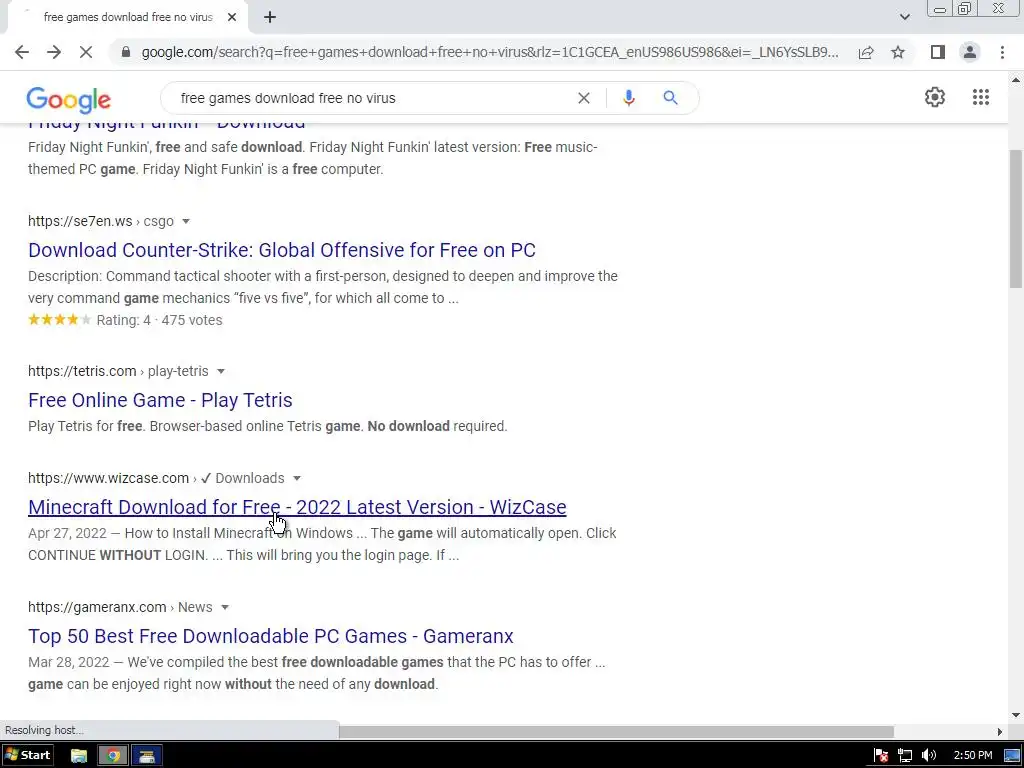Go forward to the next page
Image resolution: width=1024 pixels, height=768 pixels.
54,52
